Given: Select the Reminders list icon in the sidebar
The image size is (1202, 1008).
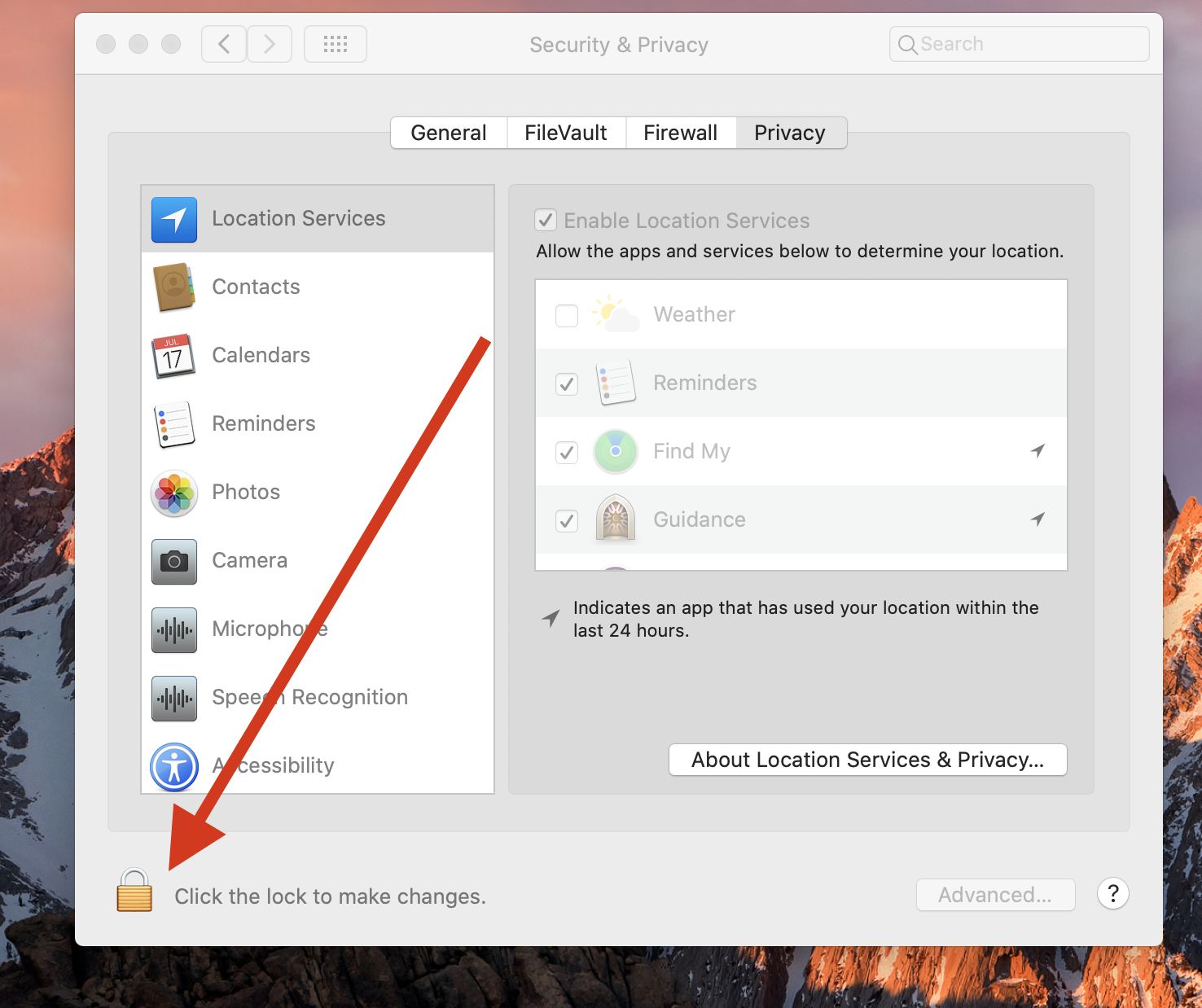Looking at the screenshot, I should pos(174,424).
